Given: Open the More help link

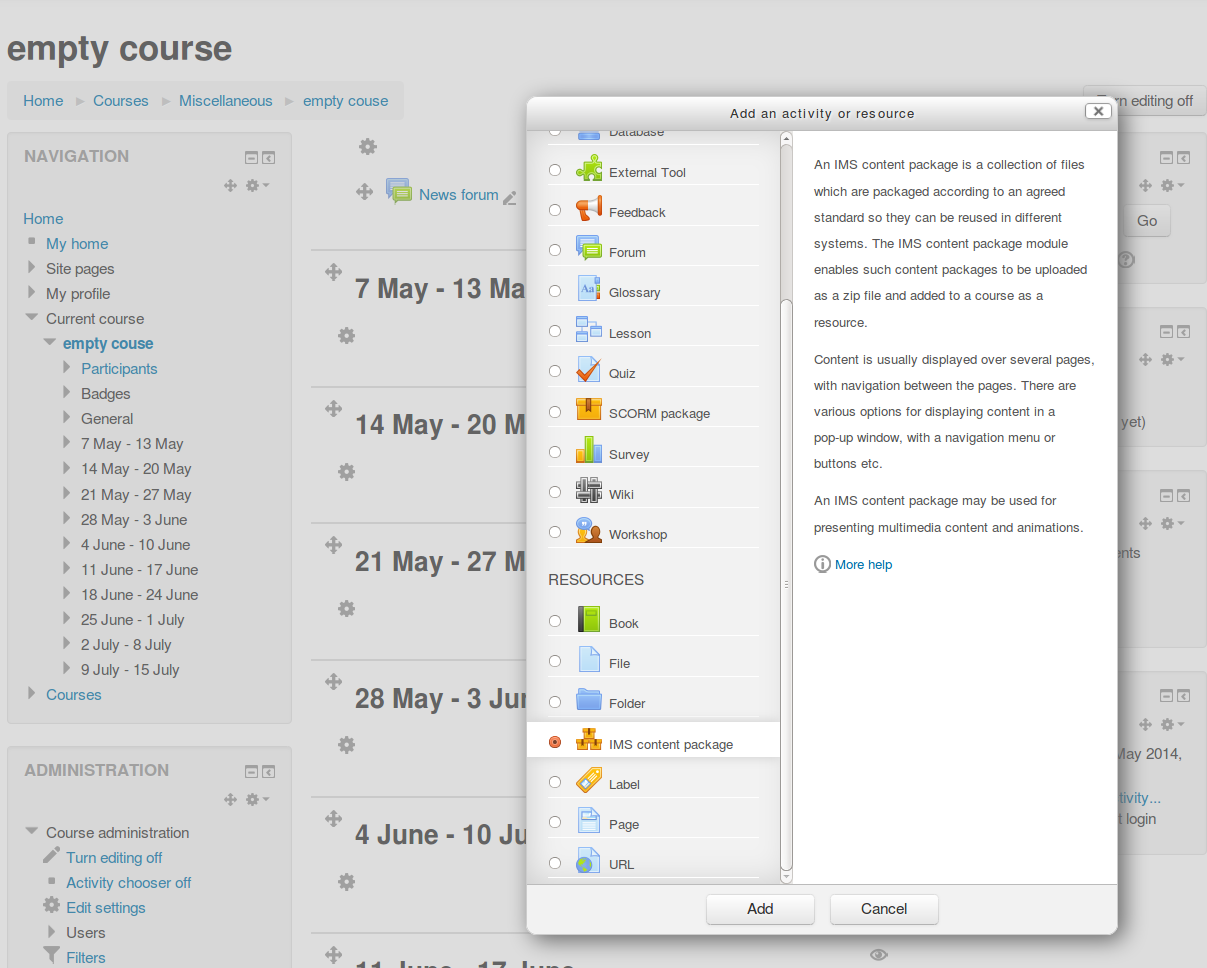Looking at the screenshot, I should pos(863,565).
